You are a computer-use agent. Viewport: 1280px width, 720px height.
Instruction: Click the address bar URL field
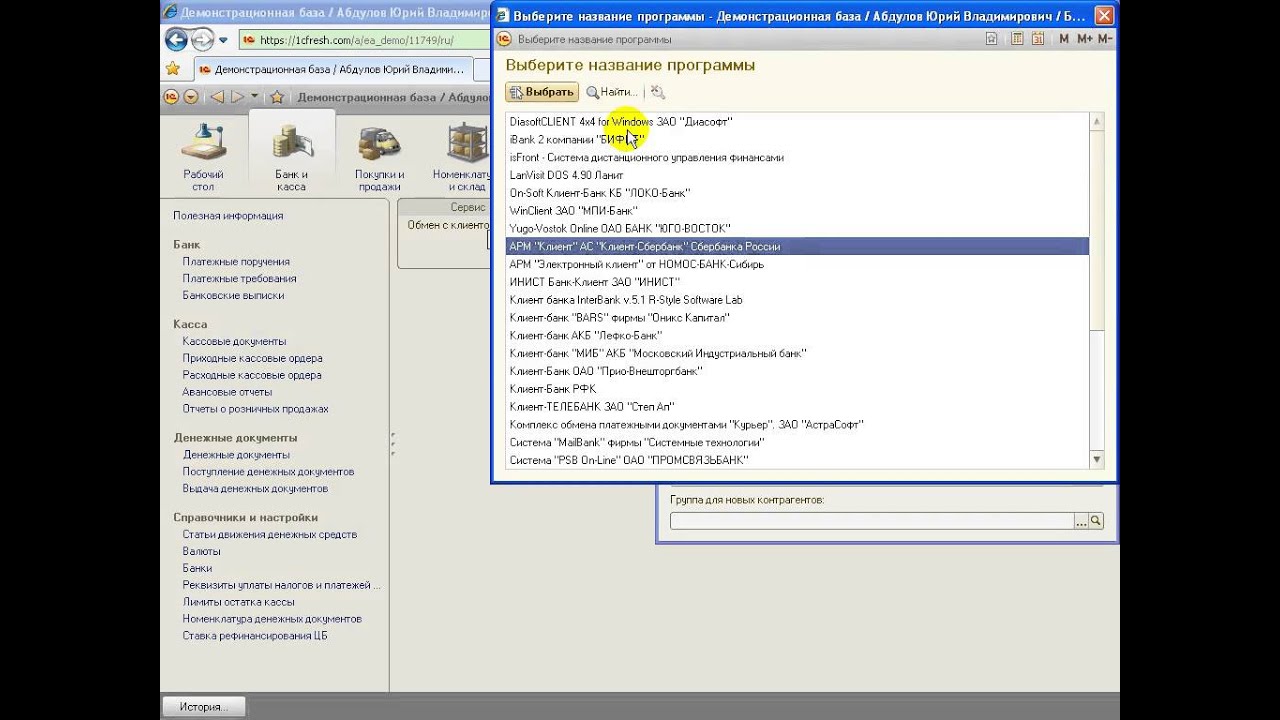[365, 41]
